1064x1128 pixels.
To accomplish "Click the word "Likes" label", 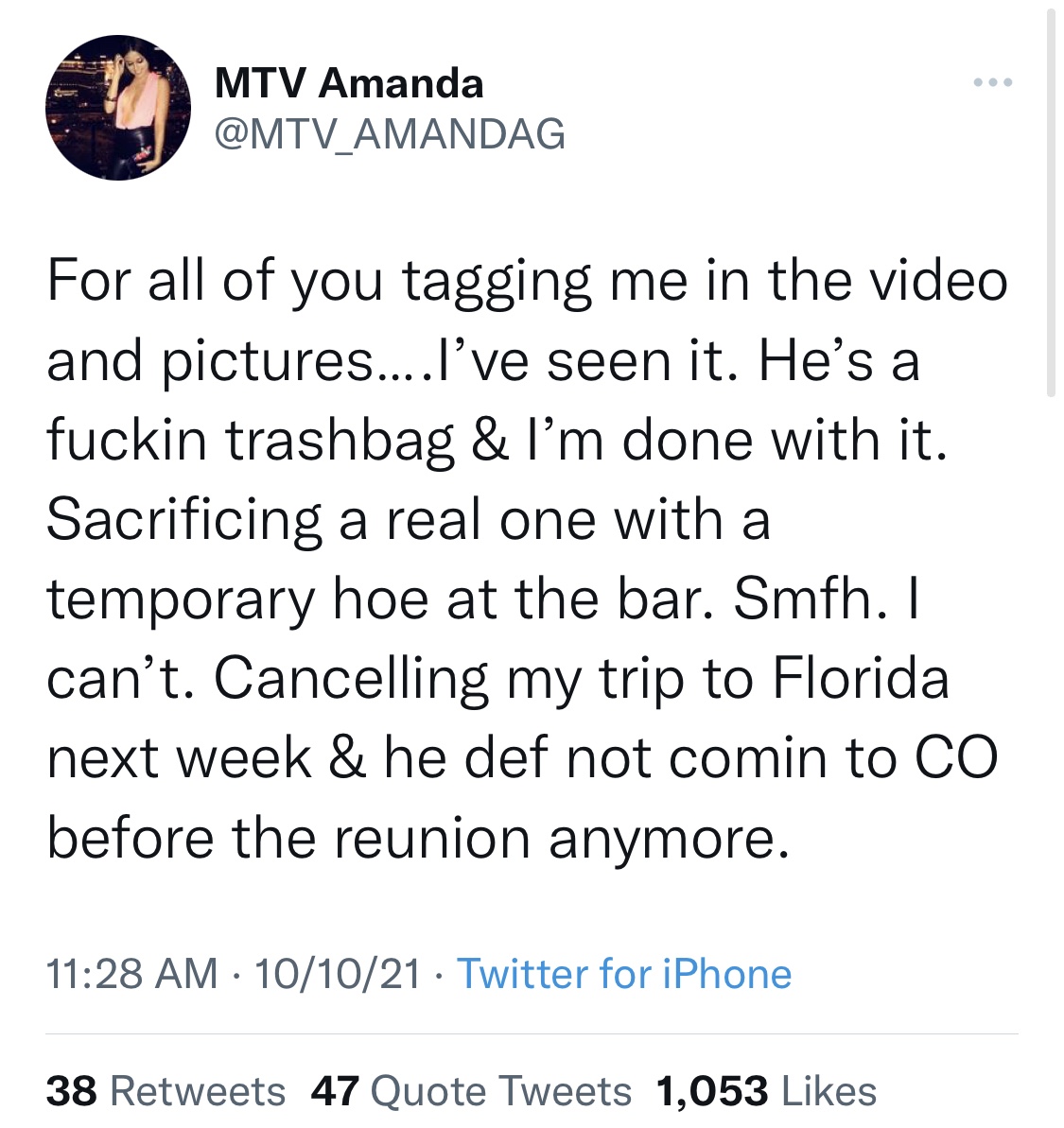I will coord(829,1091).
